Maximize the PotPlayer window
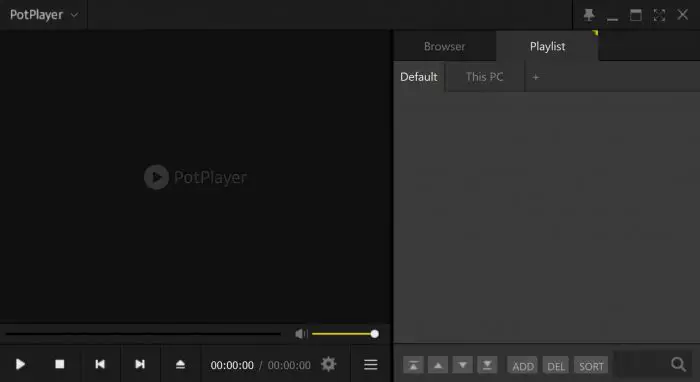The height and width of the screenshot is (382, 700). pos(636,15)
